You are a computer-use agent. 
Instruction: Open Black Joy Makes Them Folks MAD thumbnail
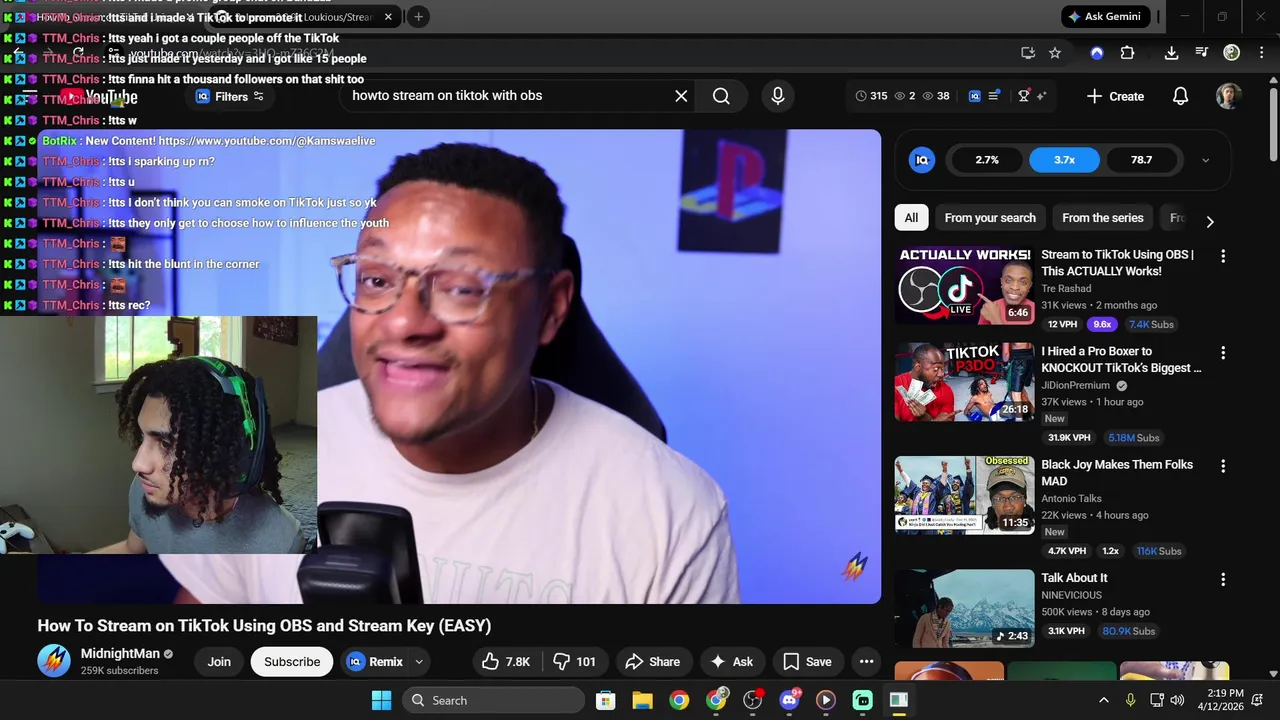click(964, 495)
